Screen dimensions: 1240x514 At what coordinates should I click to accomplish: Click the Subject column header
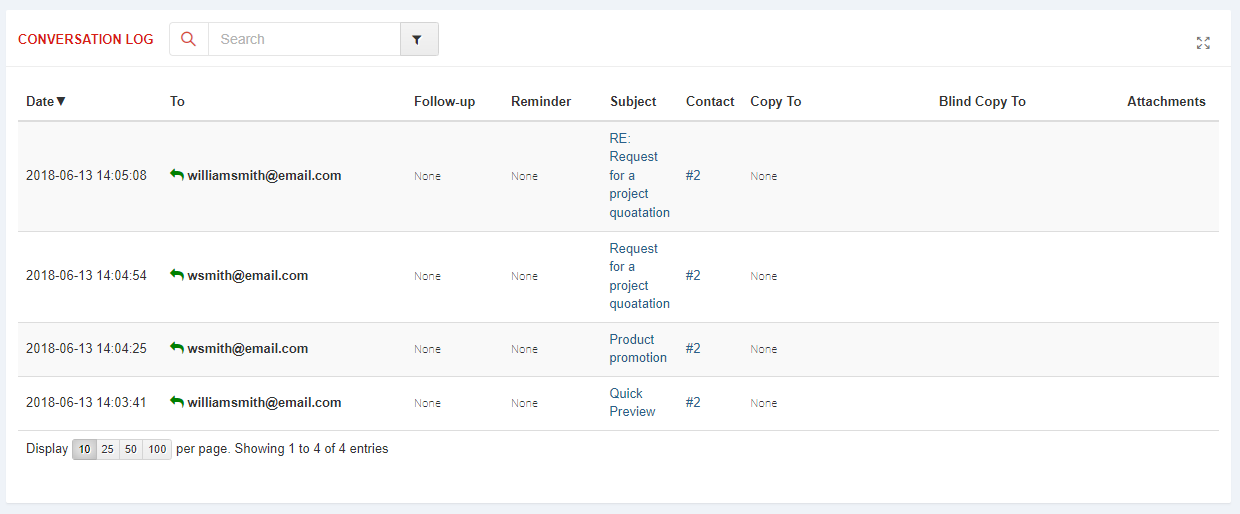[633, 101]
